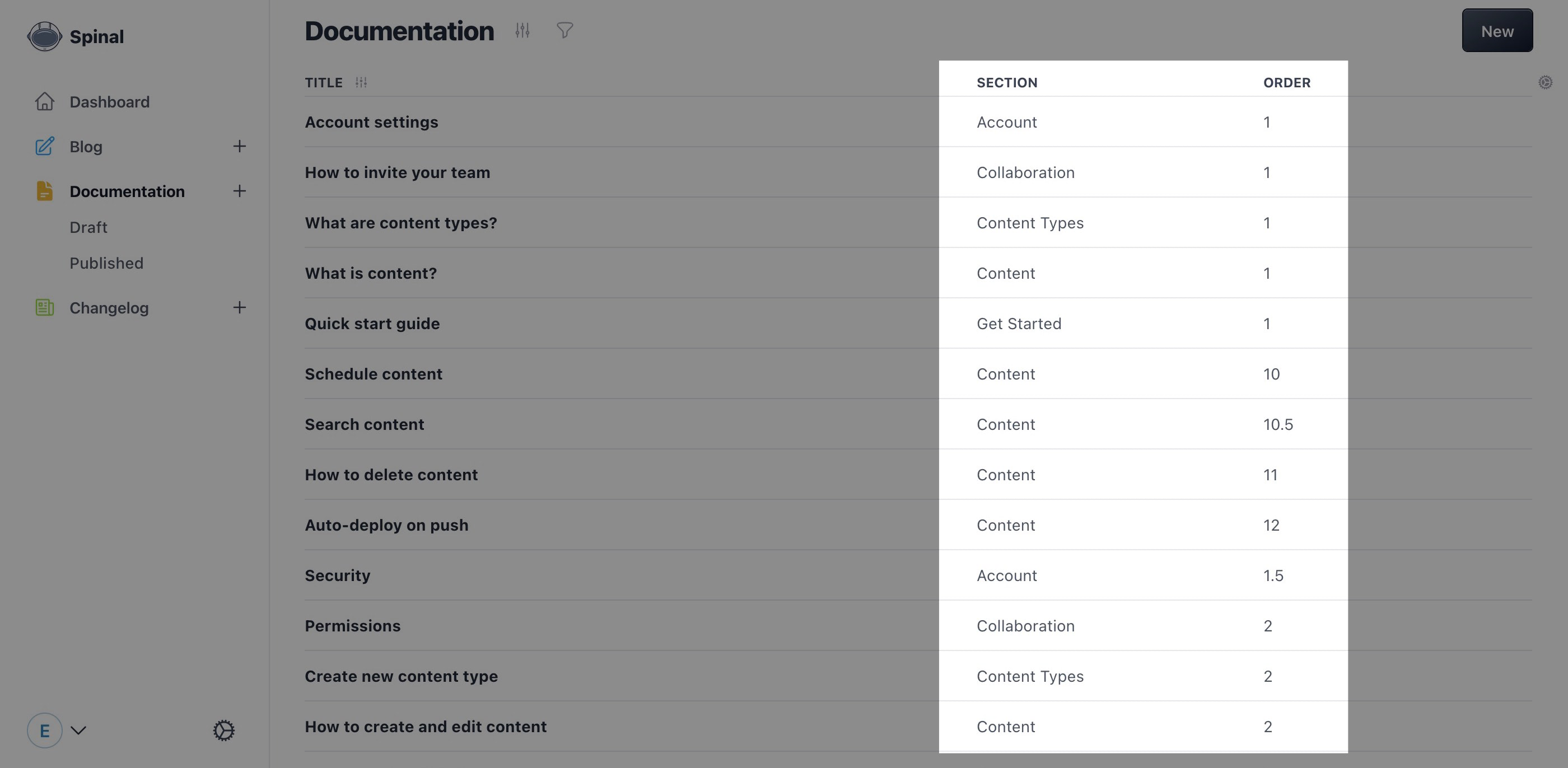Image resolution: width=1568 pixels, height=768 pixels.
Task: Add new Changelog entry with plus
Action: coord(239,307)
